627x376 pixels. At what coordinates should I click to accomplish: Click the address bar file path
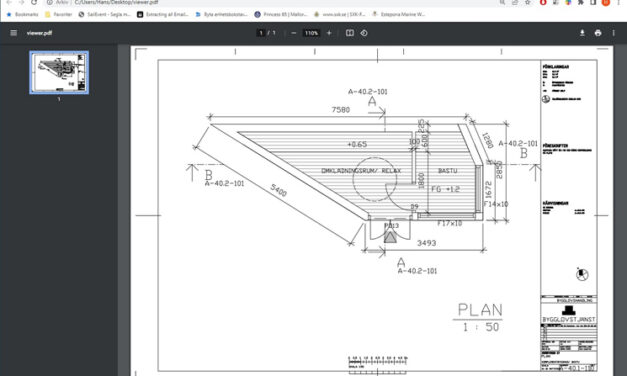coord(116,2)
